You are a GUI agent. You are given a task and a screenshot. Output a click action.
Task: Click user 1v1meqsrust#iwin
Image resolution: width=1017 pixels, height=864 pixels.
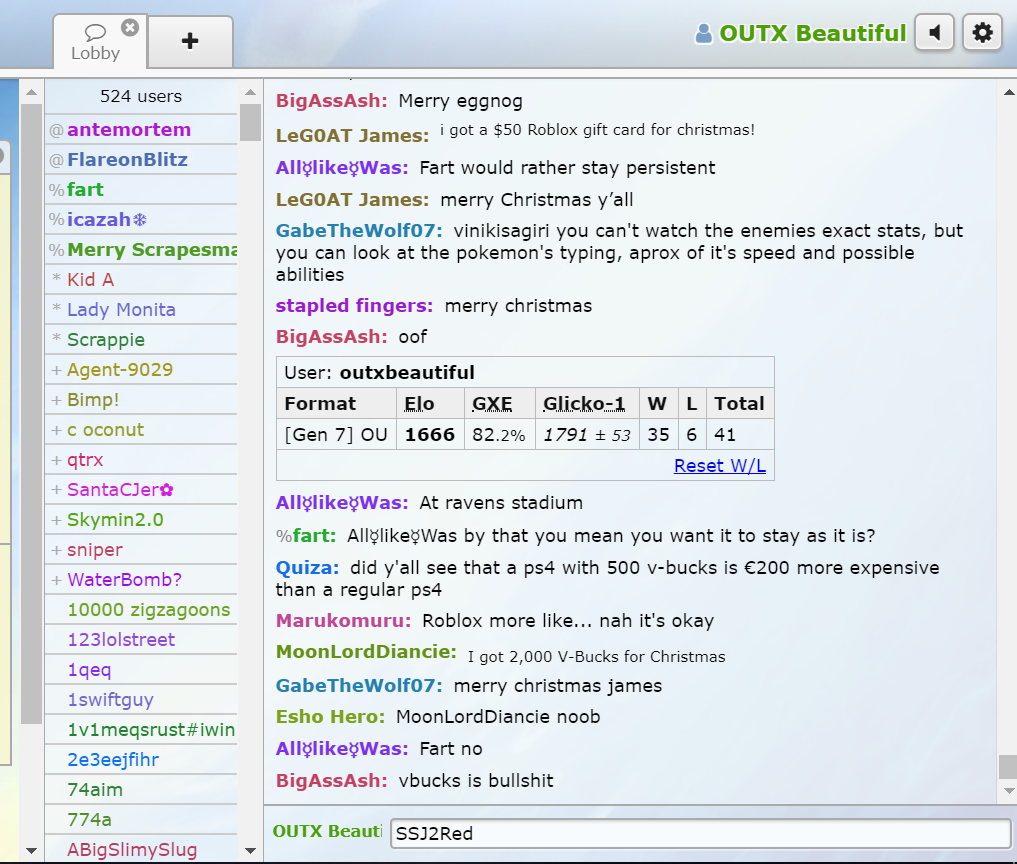point(141,730)
